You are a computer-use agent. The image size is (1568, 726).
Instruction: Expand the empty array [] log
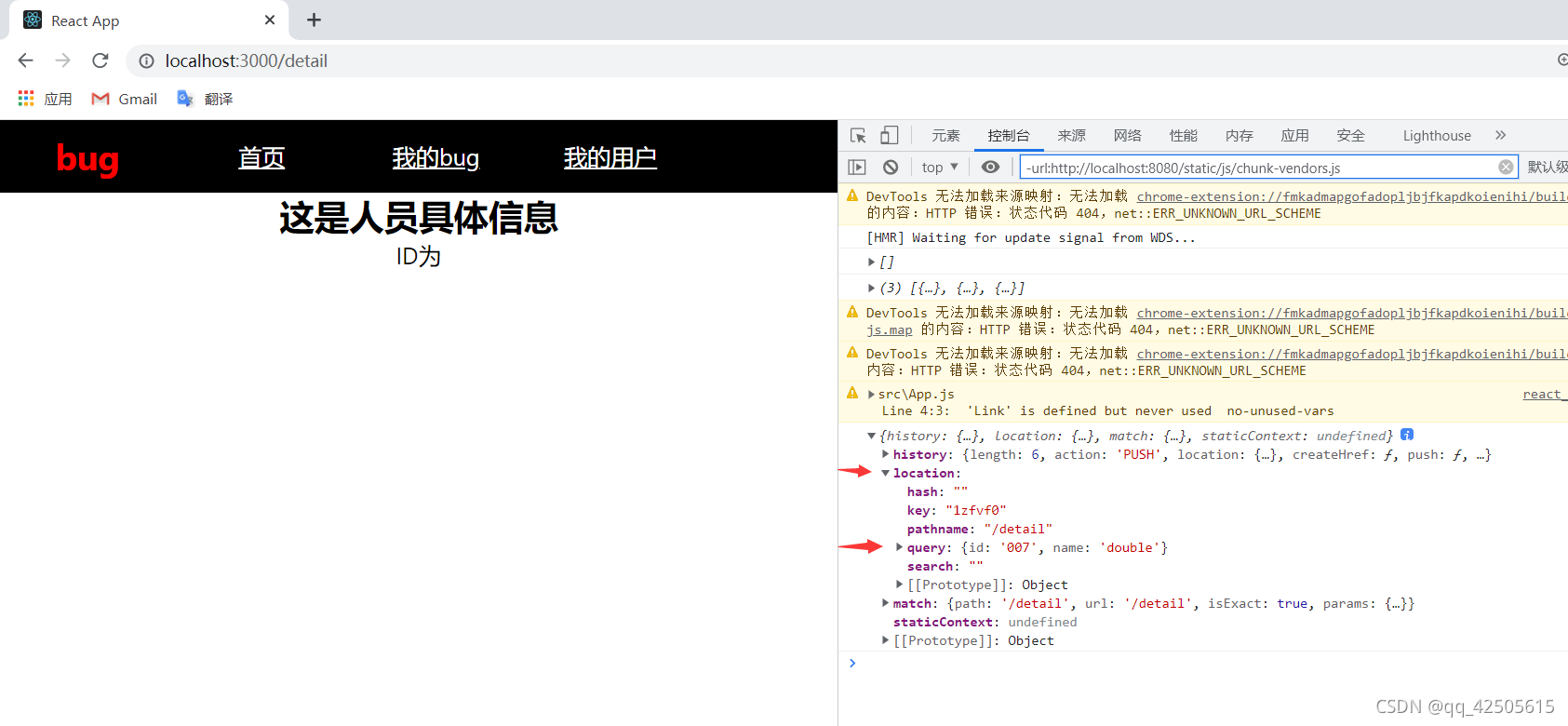871,262
